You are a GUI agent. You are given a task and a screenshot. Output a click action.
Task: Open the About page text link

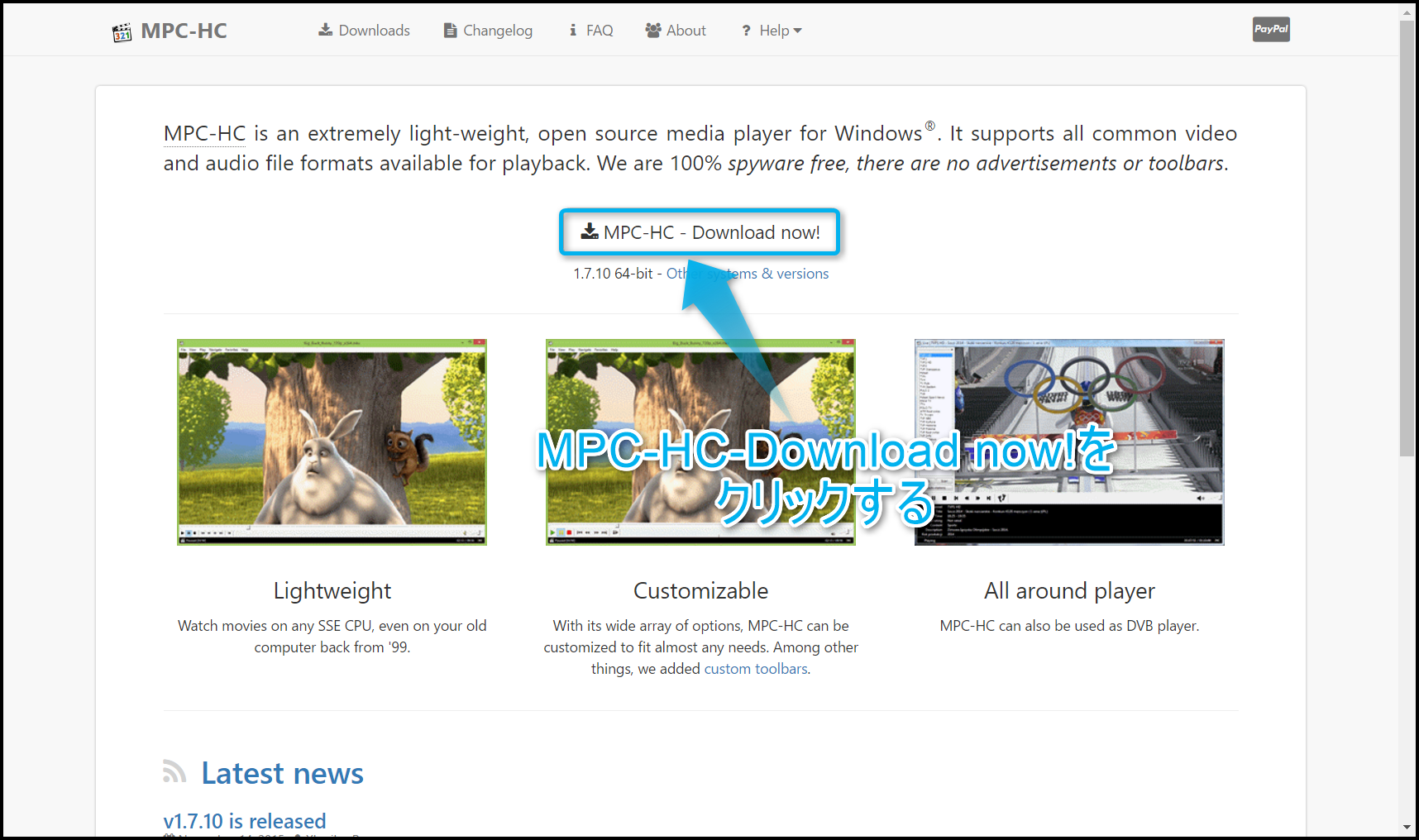[x=686, y=31]
